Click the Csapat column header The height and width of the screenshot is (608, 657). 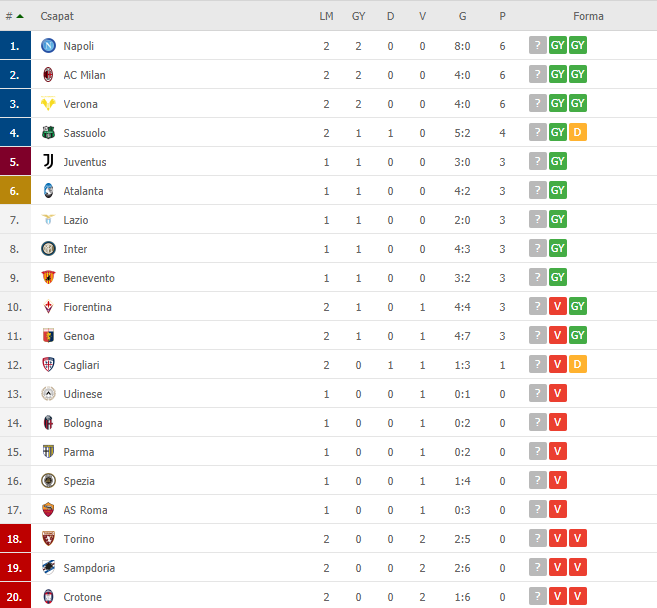(57, 16)
